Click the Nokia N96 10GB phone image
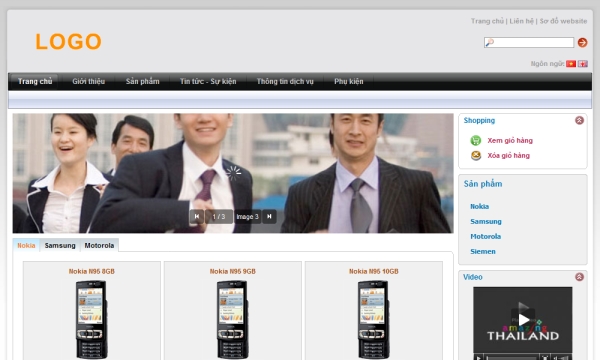This screenshot has width=600, height=360. [374, 319]
